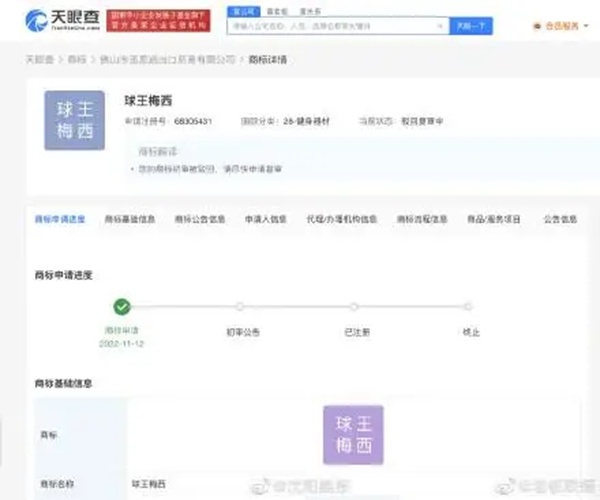Switch to the 商标基础信息 tab

(129, 218)
